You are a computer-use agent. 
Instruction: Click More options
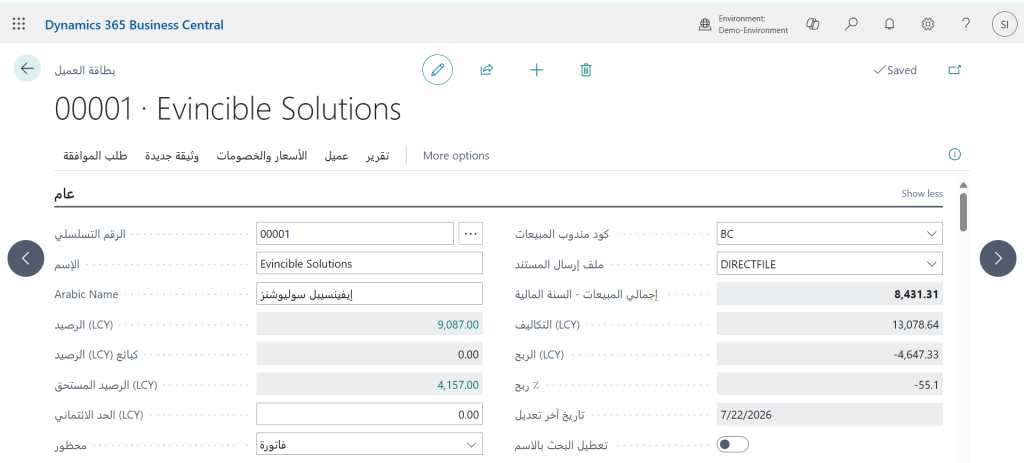[x=456, y=155]
